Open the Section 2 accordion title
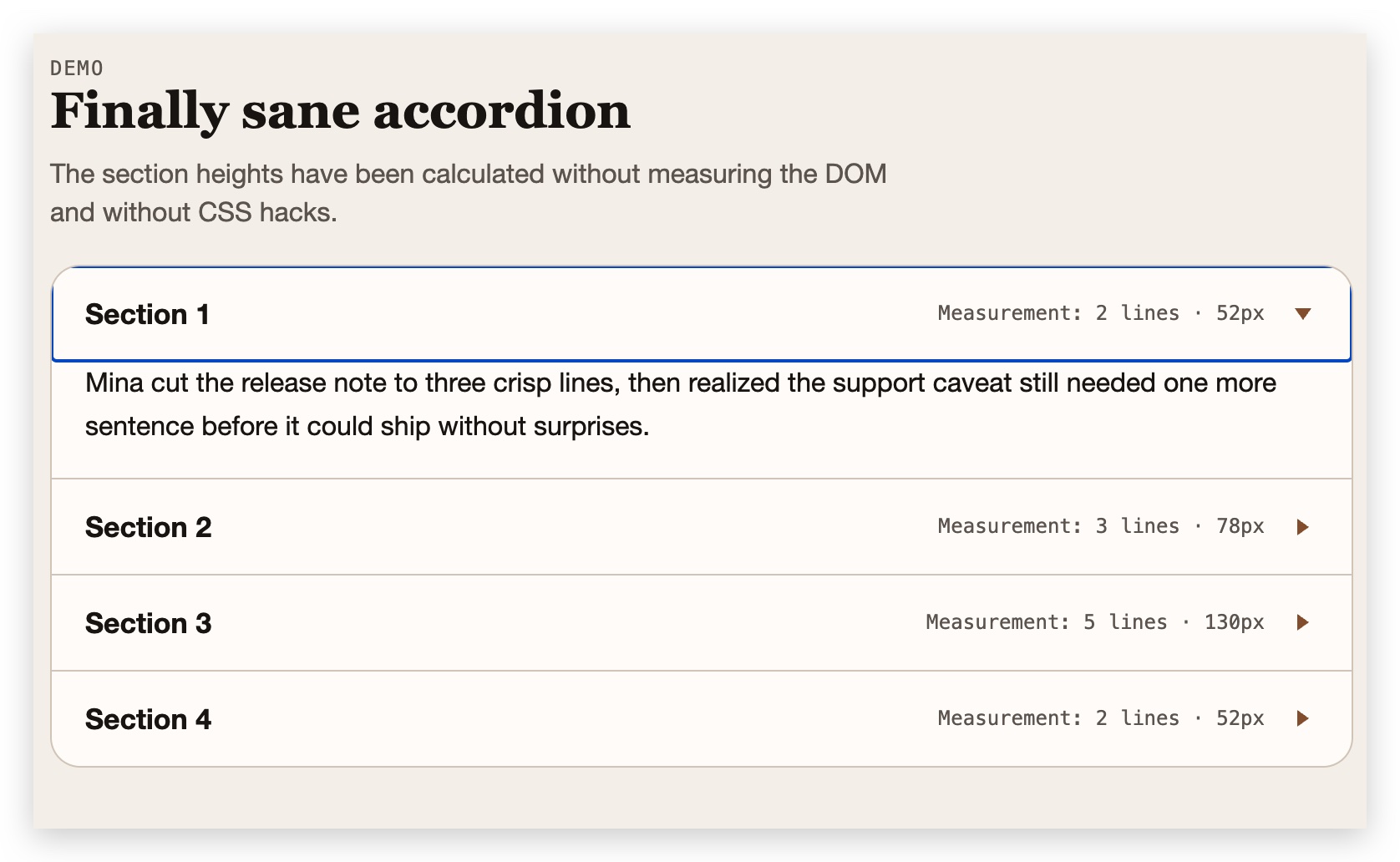The image size is (1400, 862). click(149, 528)
